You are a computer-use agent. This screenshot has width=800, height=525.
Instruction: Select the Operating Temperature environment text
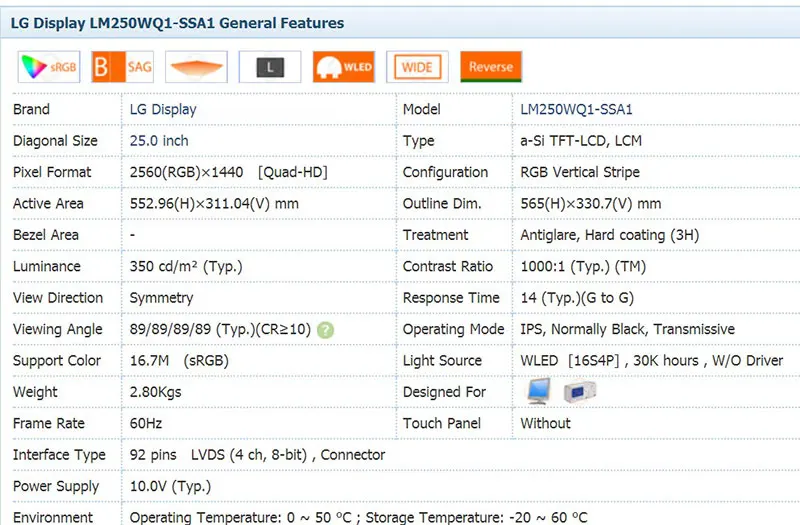click(359, 517)
